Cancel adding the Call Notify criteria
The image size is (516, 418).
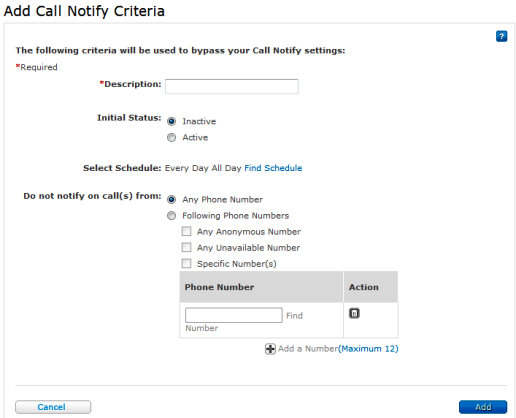(53, 407)
